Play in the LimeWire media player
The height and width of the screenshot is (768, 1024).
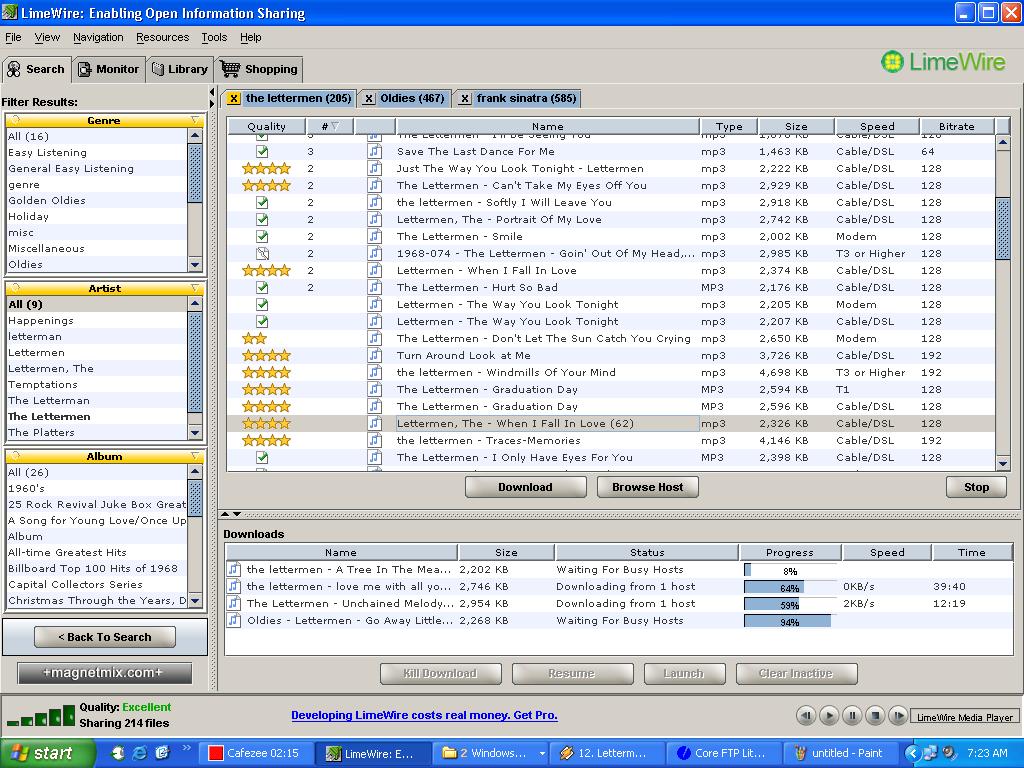point(829,716)
